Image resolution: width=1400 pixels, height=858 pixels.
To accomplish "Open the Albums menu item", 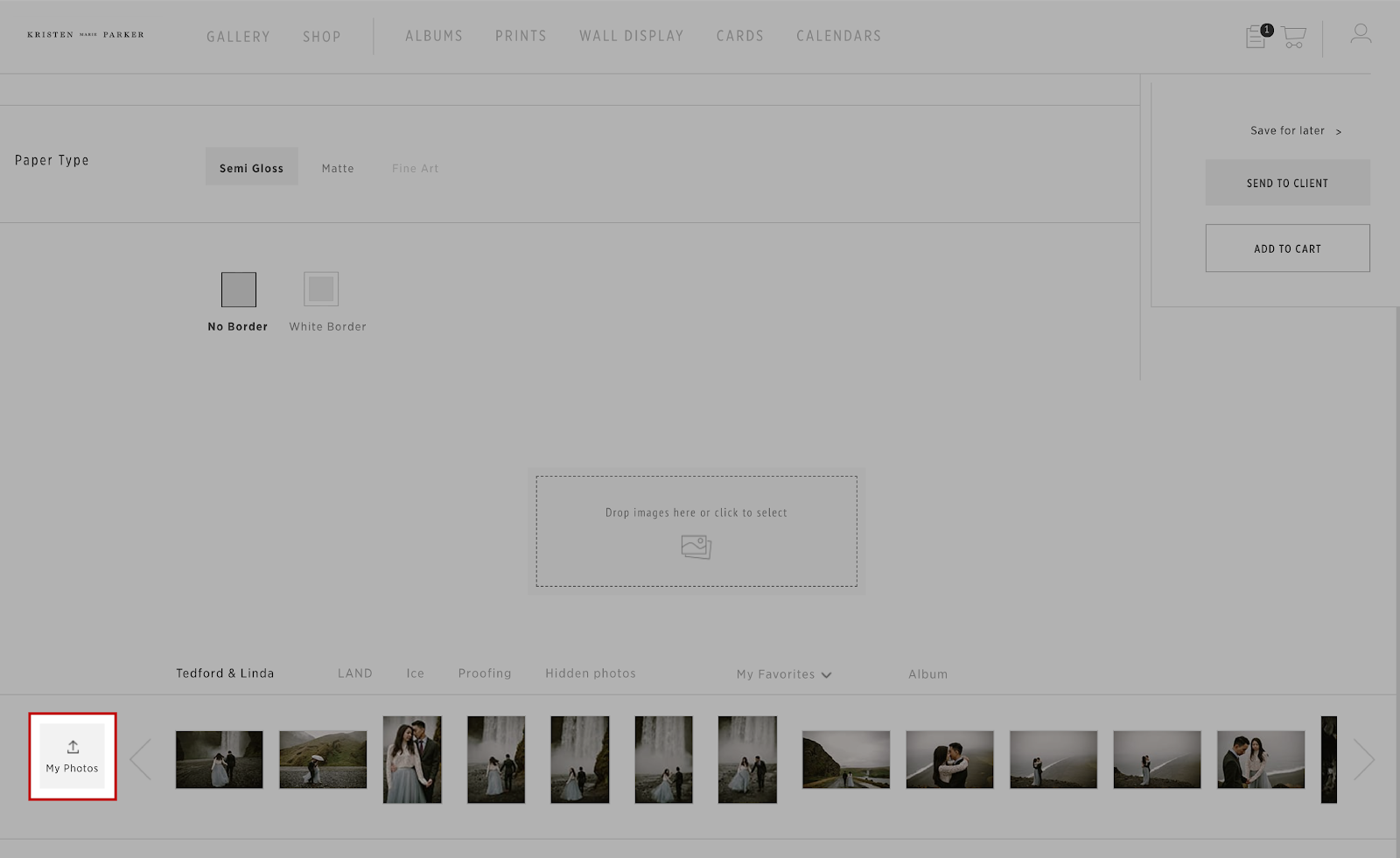I will [434, 36].
